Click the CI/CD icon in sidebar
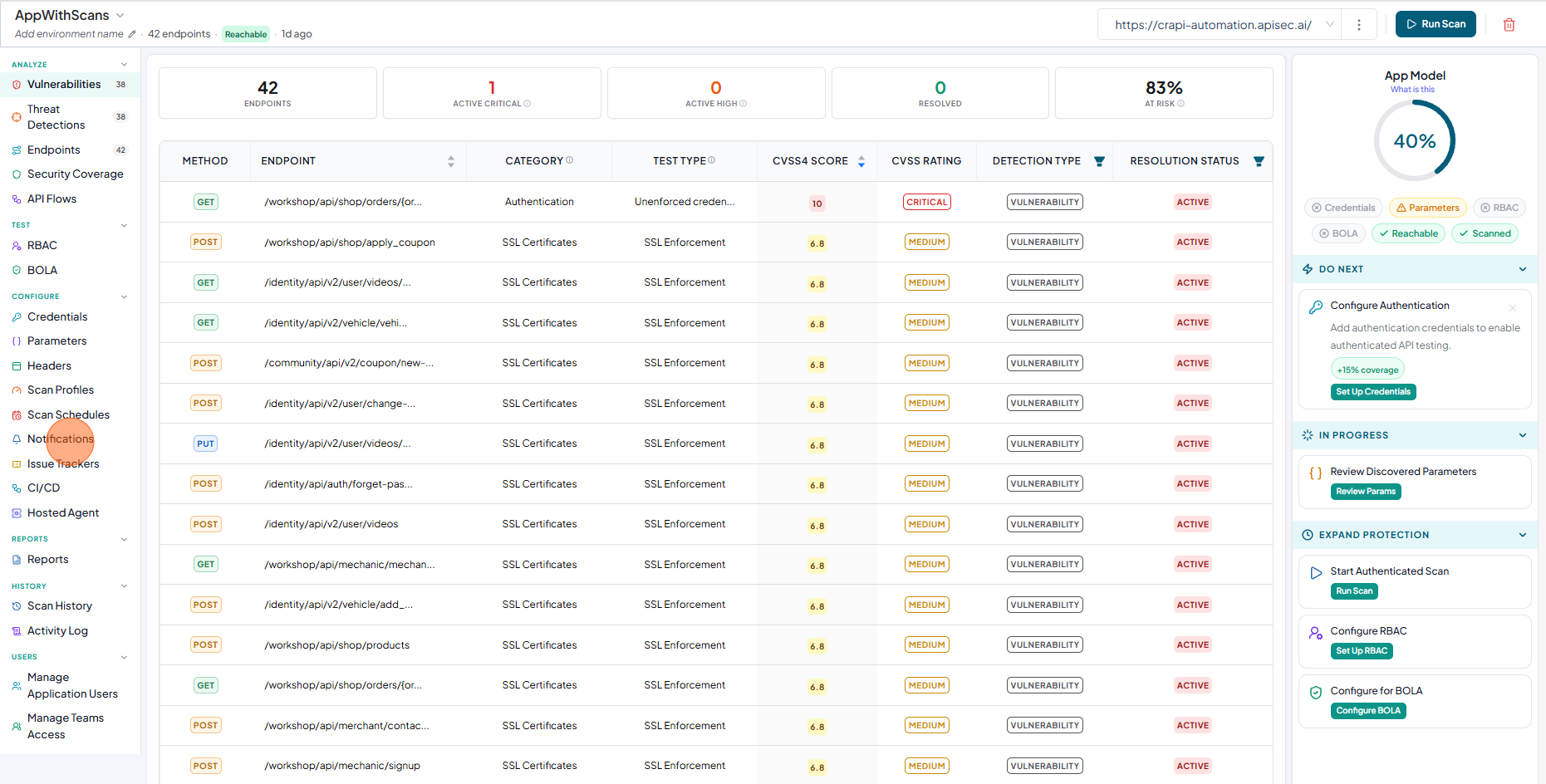This screenshot has width=1546, height=784. tap(17, 488)
